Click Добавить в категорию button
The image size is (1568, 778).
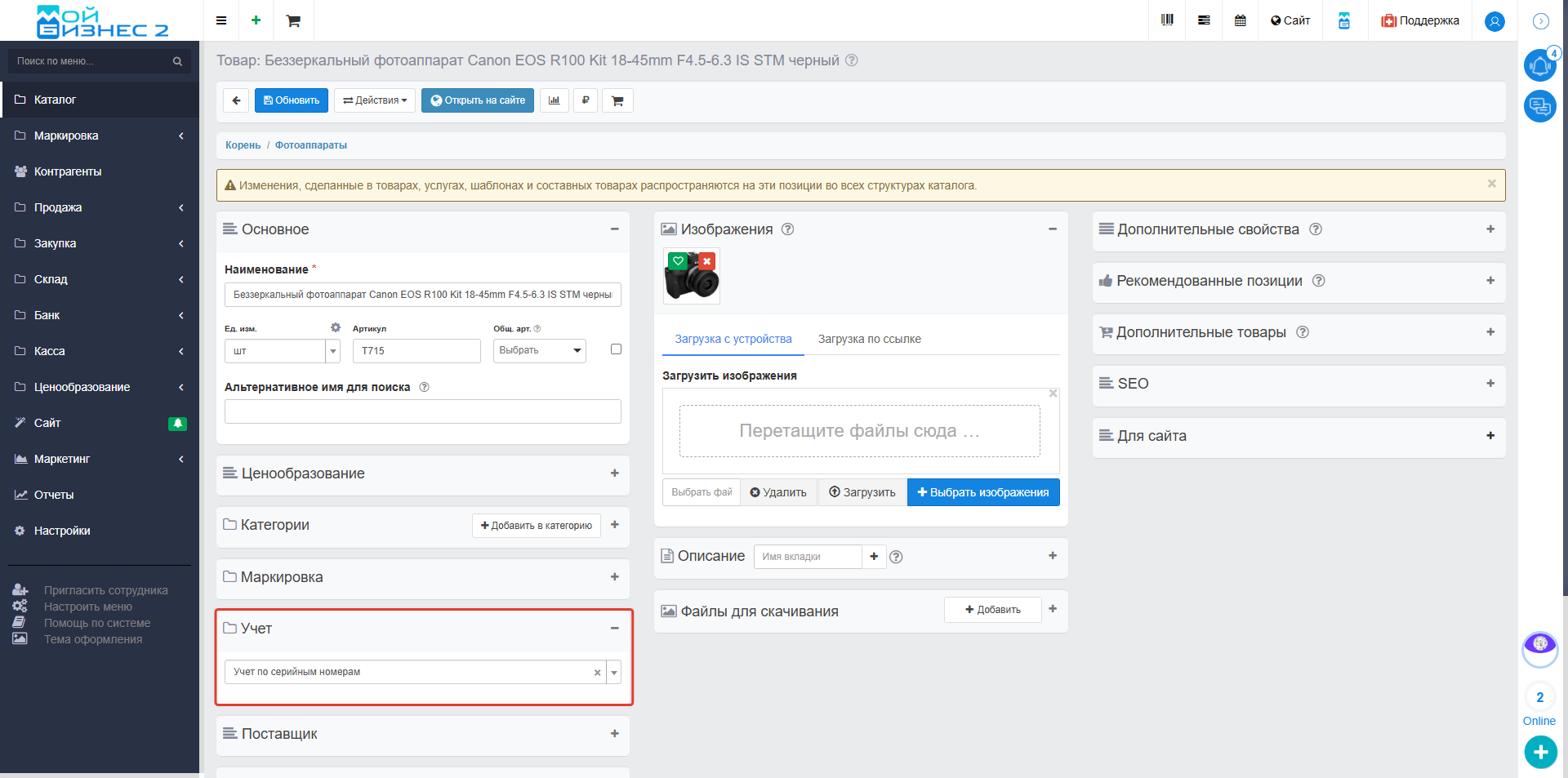(537, 526)
